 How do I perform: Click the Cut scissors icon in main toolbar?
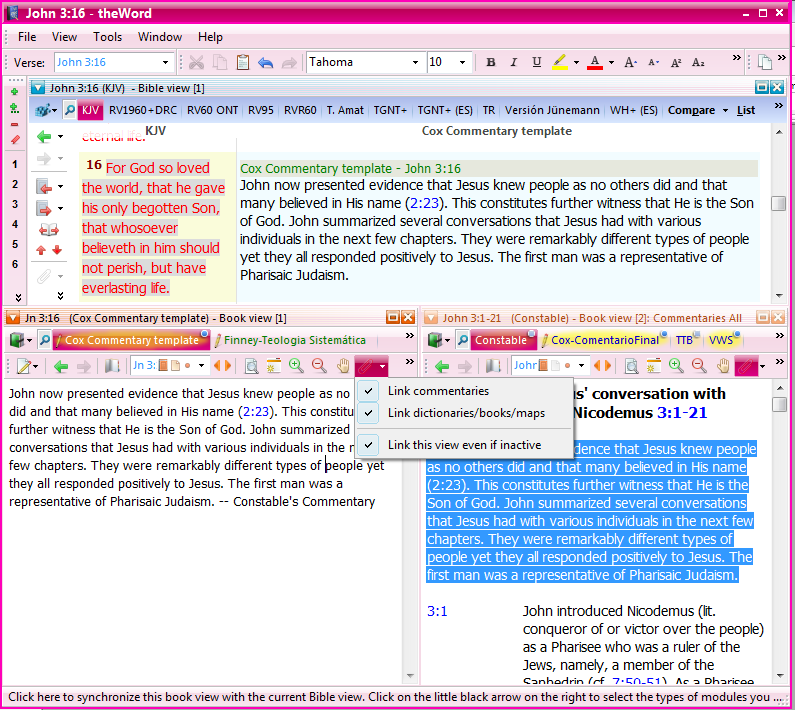(x=196, y=62)
